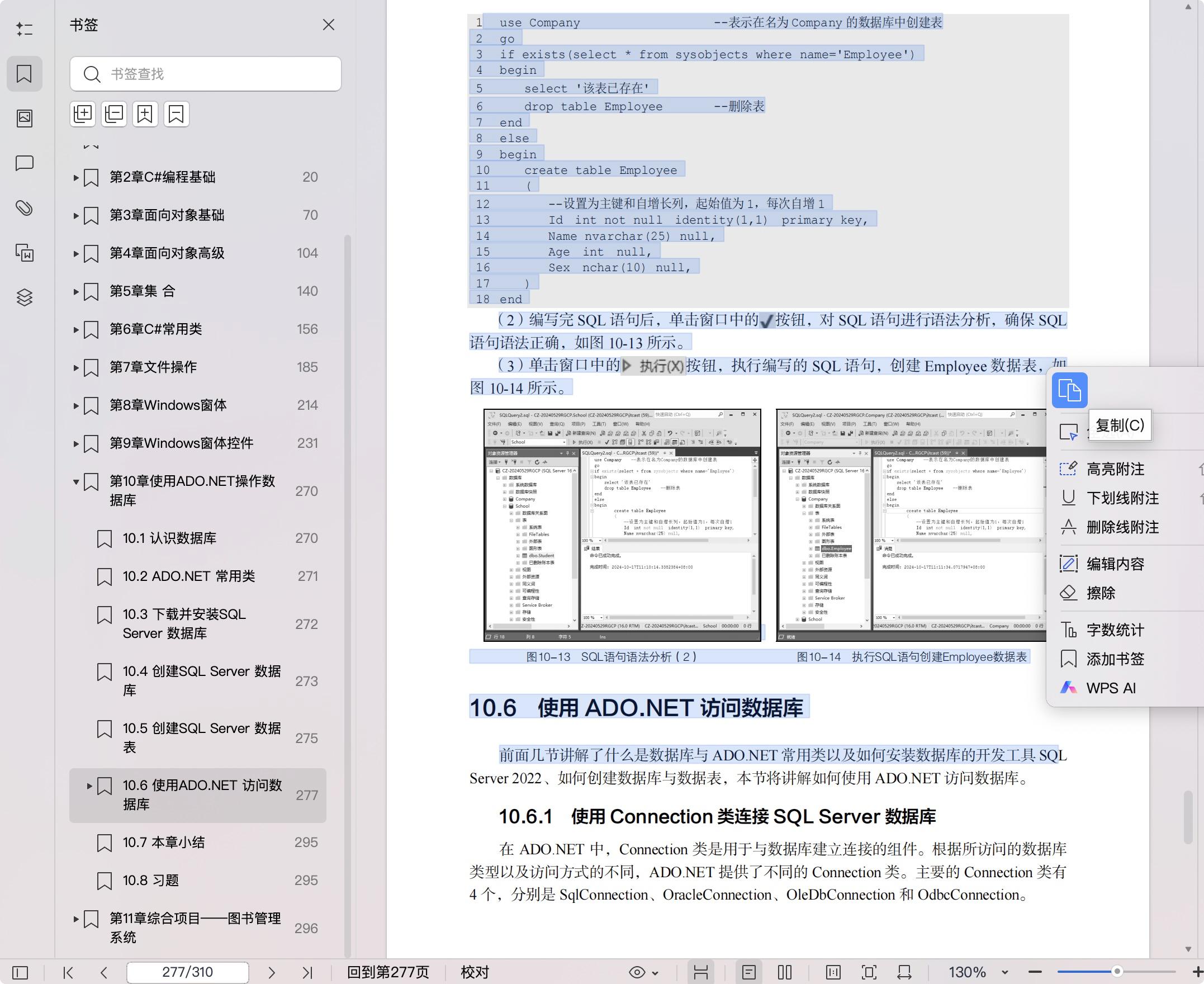Go to 10.7 本章小结 bookmark

[x=197, y=843]
